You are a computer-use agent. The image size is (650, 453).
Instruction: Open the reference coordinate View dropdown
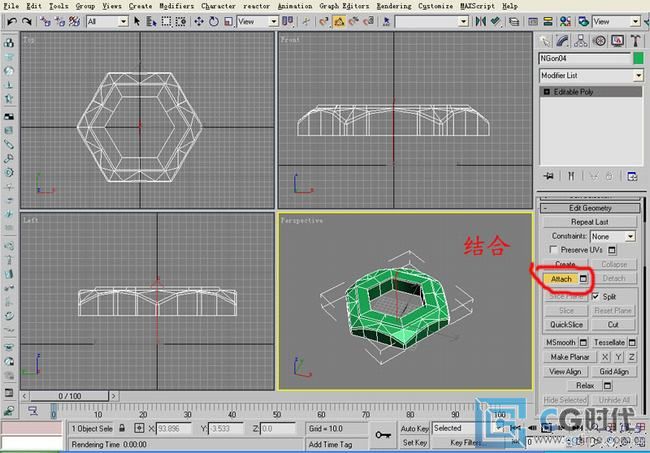point(257,21)
